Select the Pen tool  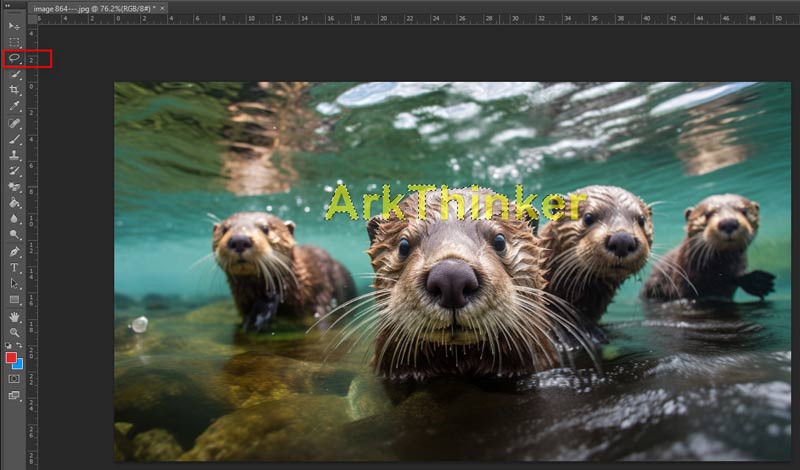pos(14,252)
